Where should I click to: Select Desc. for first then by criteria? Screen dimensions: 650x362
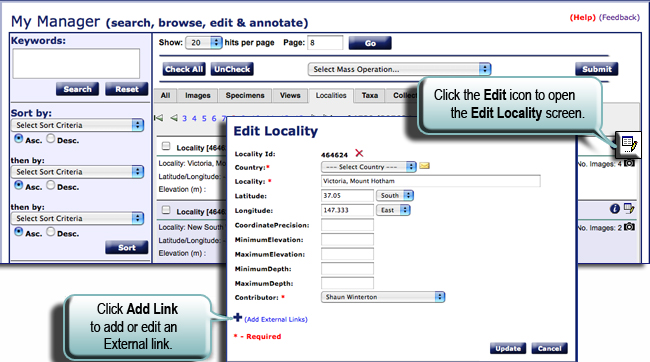click(x=51, y=185)
